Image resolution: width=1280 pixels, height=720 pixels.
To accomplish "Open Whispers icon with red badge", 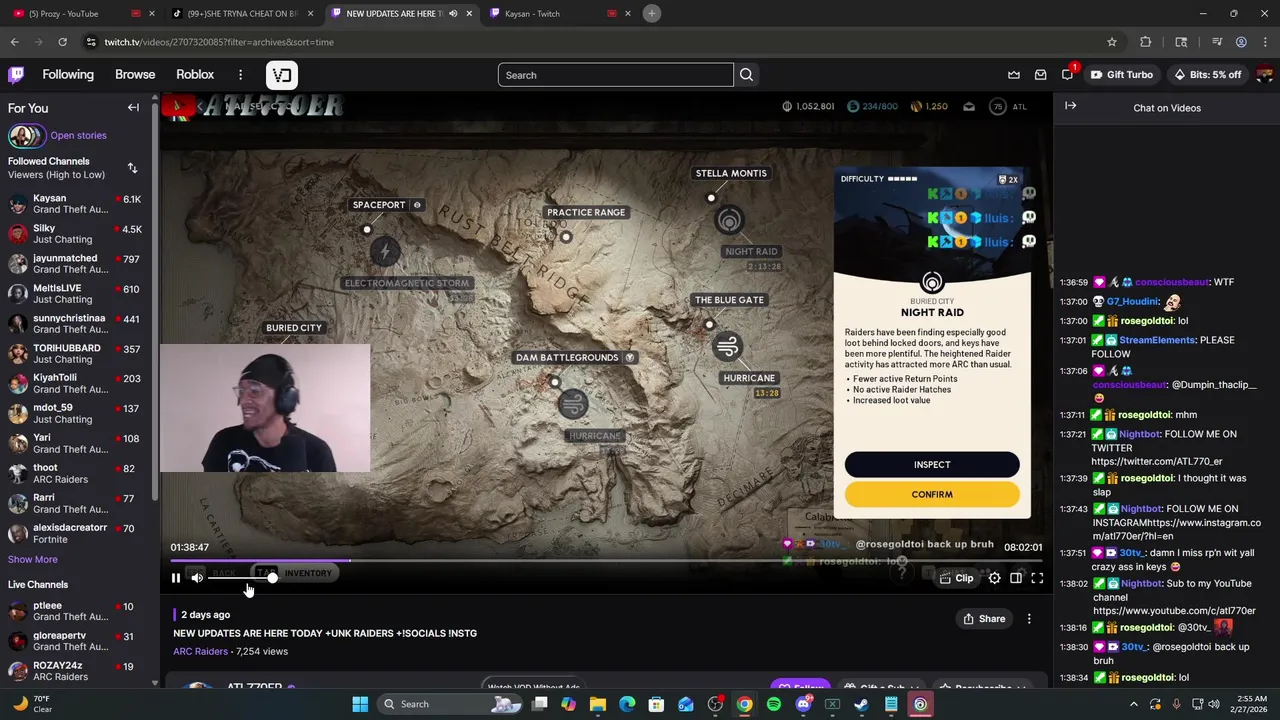I will 1068,75.
